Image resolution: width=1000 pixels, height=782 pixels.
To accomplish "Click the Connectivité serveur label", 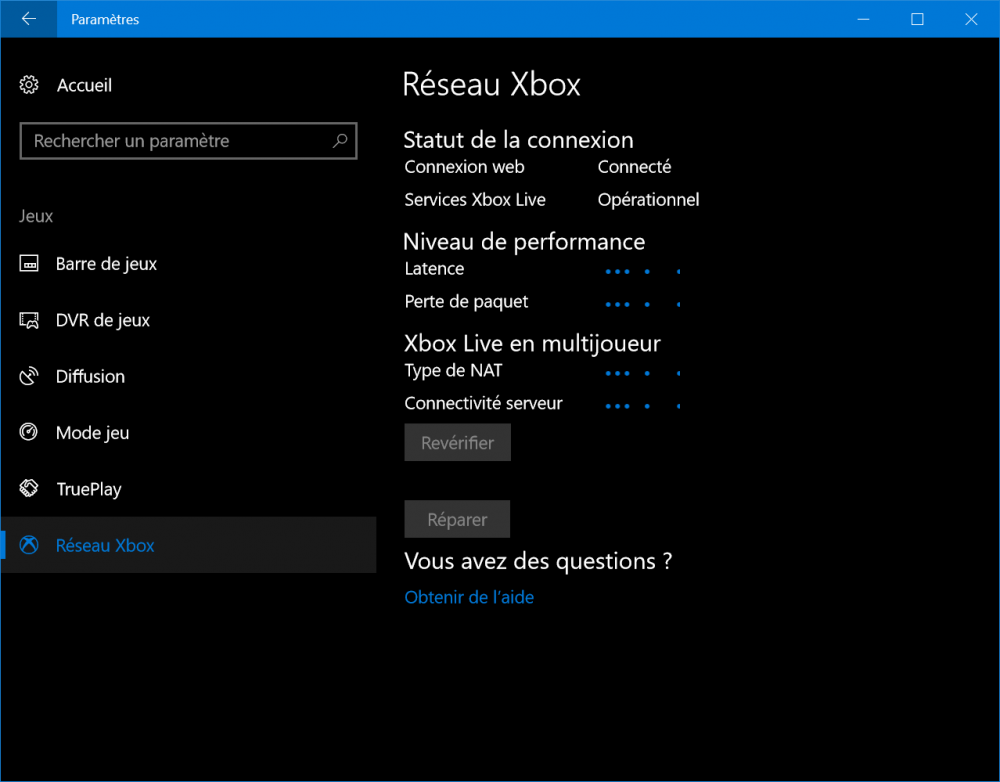I will tap(483, 403).
